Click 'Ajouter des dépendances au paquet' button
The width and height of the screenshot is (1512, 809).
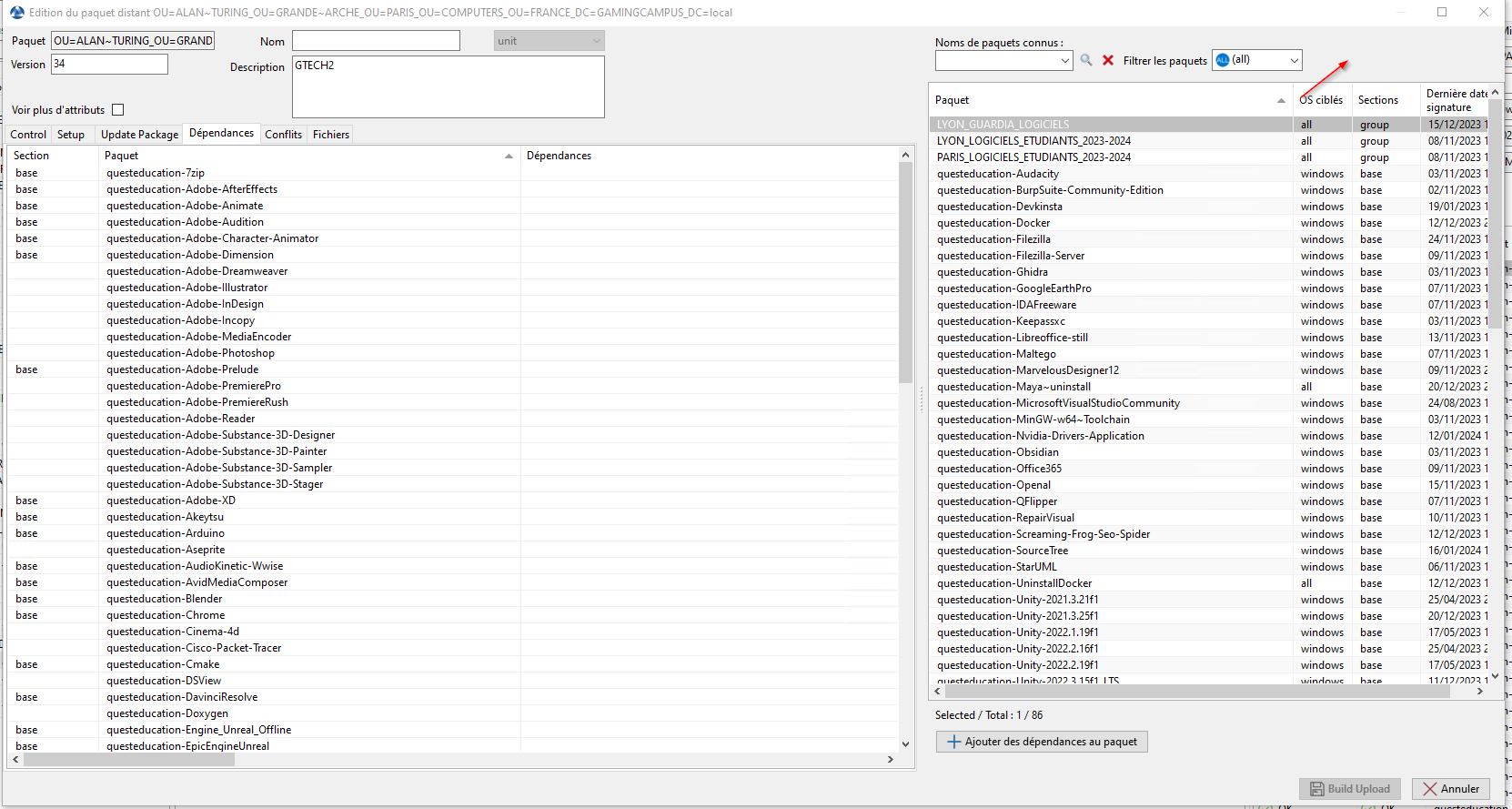coord(1042,742)
